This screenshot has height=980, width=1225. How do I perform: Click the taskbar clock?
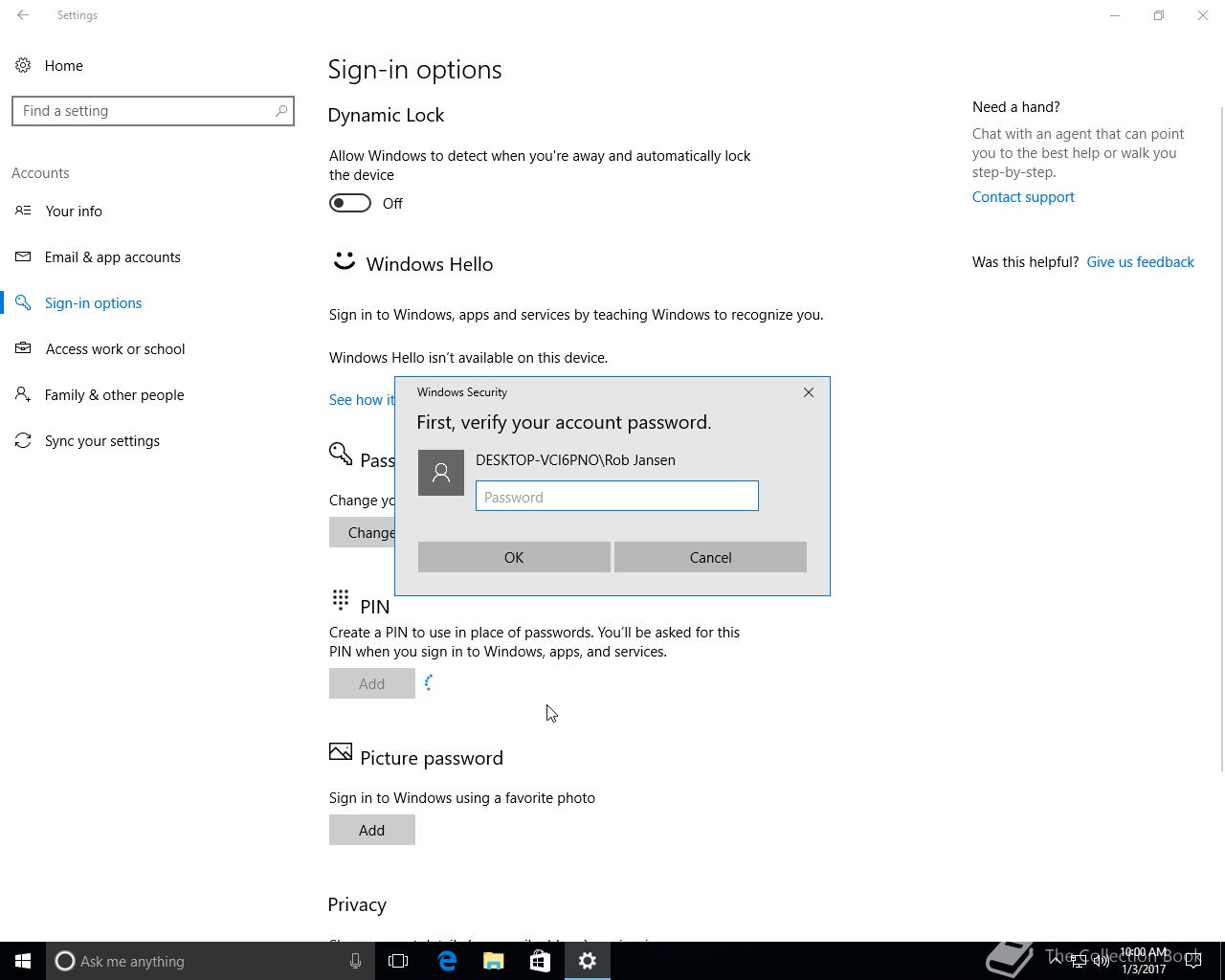1144,961
